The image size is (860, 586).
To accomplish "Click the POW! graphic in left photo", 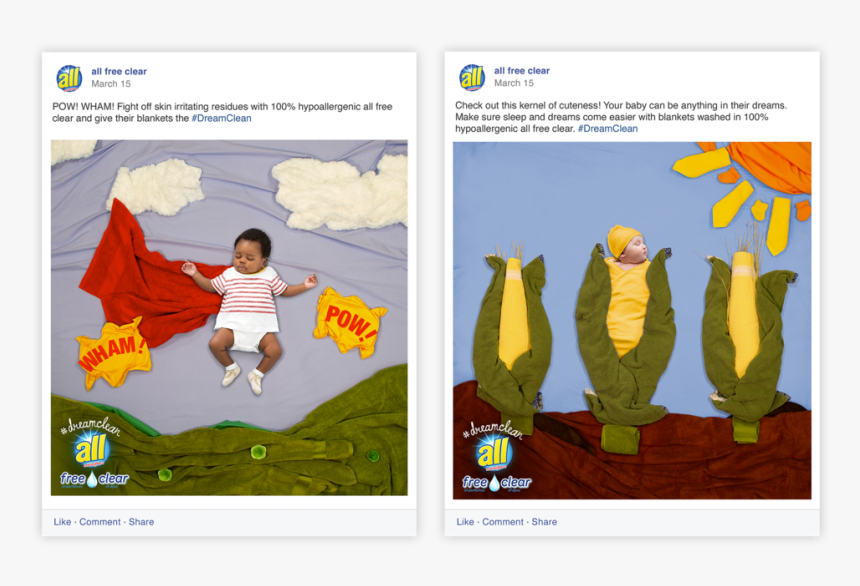I will (350, 322).
